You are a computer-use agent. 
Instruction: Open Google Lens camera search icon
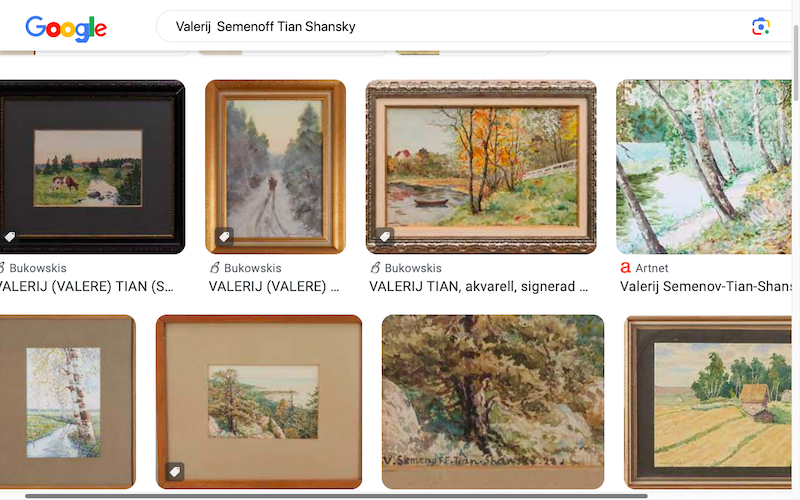tap(761, 27)
